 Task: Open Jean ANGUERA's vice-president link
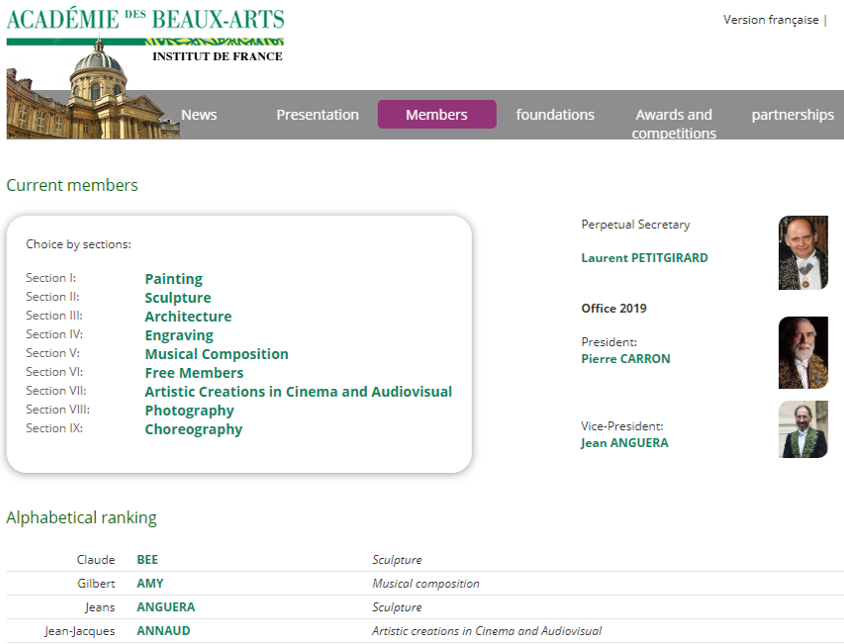pyautogui.click(x=624, y=443)
